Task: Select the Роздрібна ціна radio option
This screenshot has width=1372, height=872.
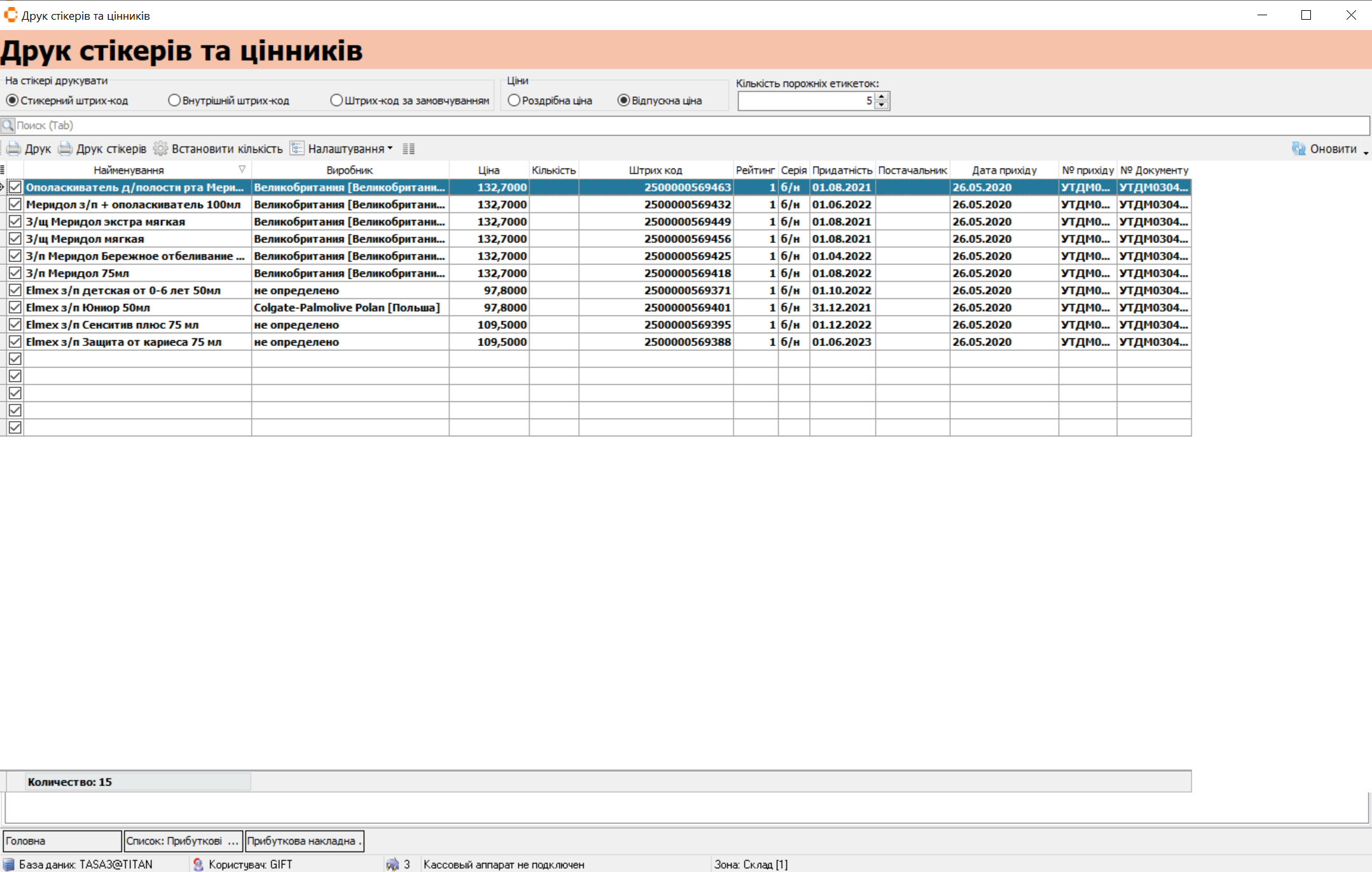Action: [x=514, y=100]
